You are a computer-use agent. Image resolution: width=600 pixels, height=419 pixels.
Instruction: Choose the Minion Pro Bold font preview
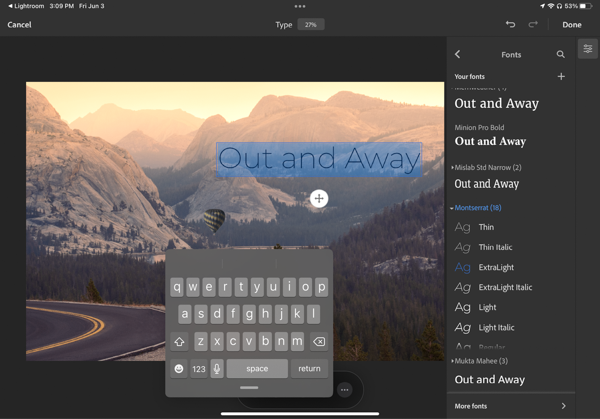[x=490, y=141]
